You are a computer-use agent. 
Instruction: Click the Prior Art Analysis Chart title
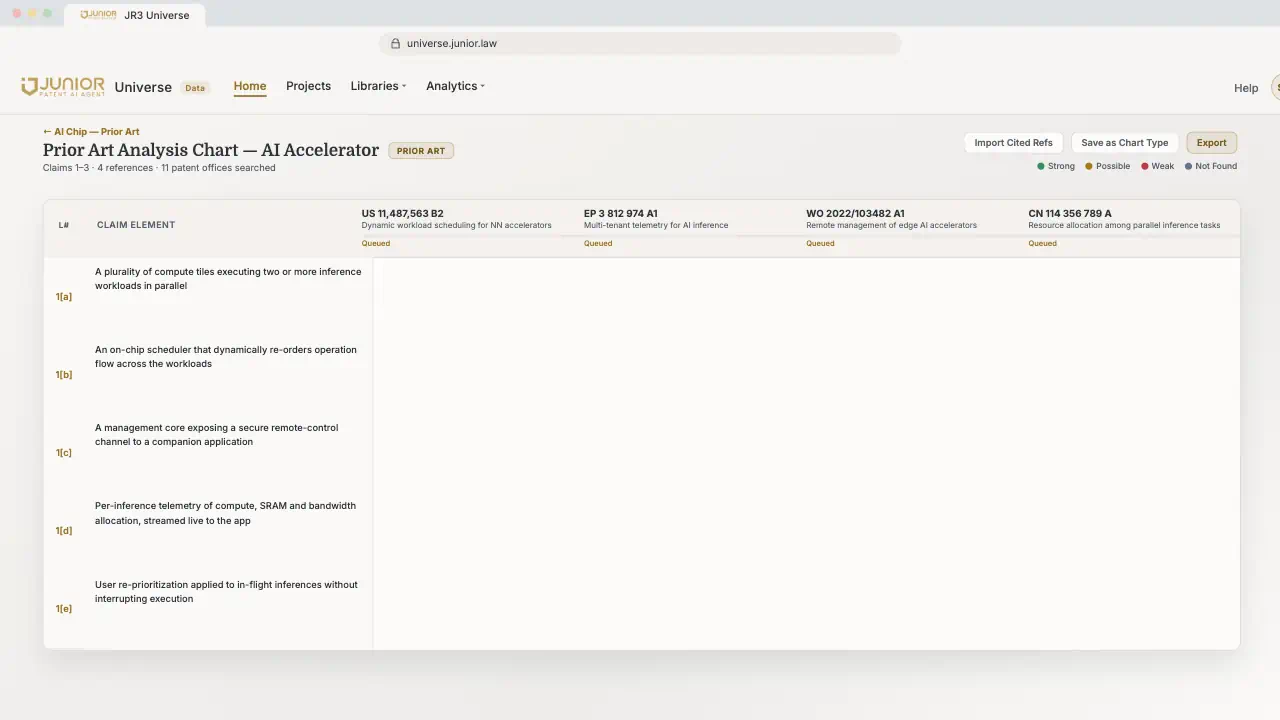(x=211, y=150)
